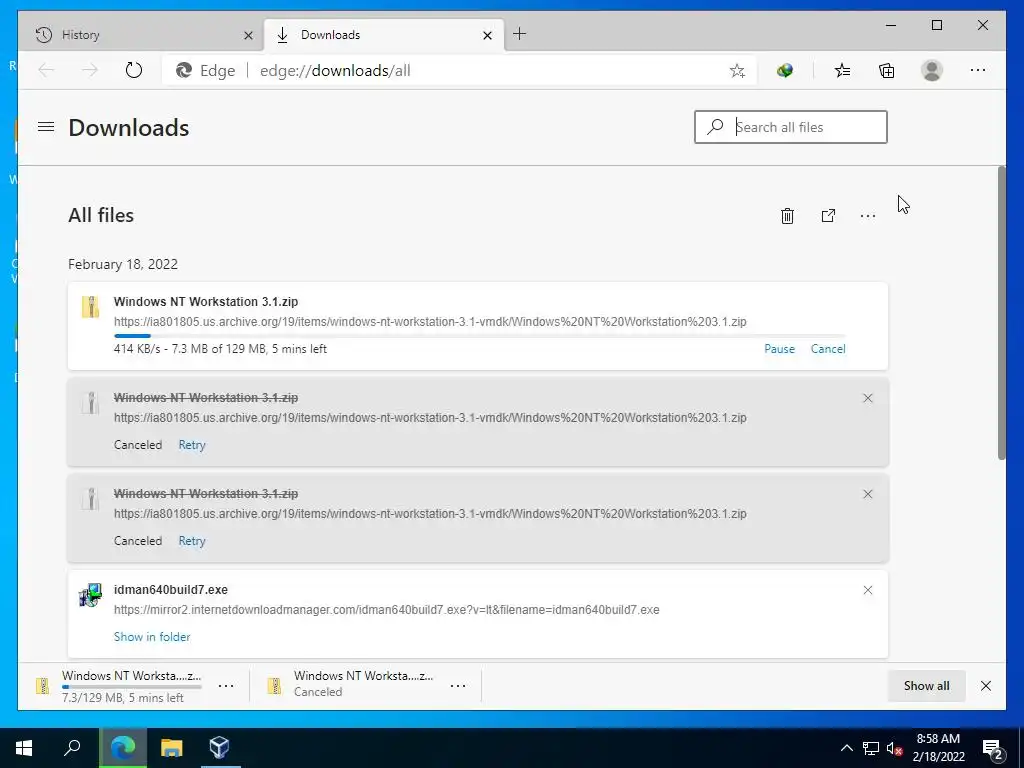Open the Windows Start menu
1024x768 pixels.
24,748
